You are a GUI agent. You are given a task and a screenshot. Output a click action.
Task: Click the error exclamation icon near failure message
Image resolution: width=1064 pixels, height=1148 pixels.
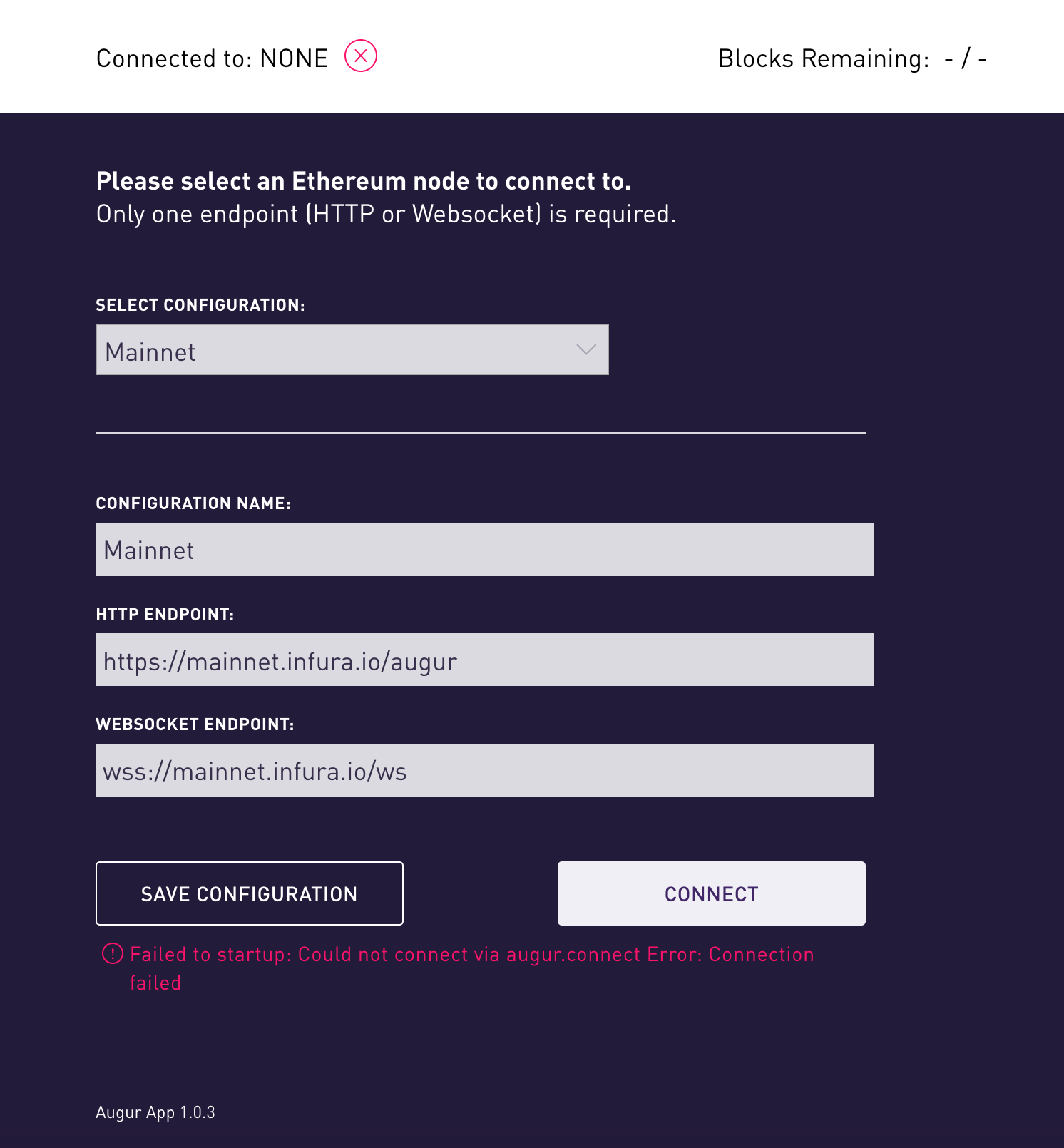112,954
